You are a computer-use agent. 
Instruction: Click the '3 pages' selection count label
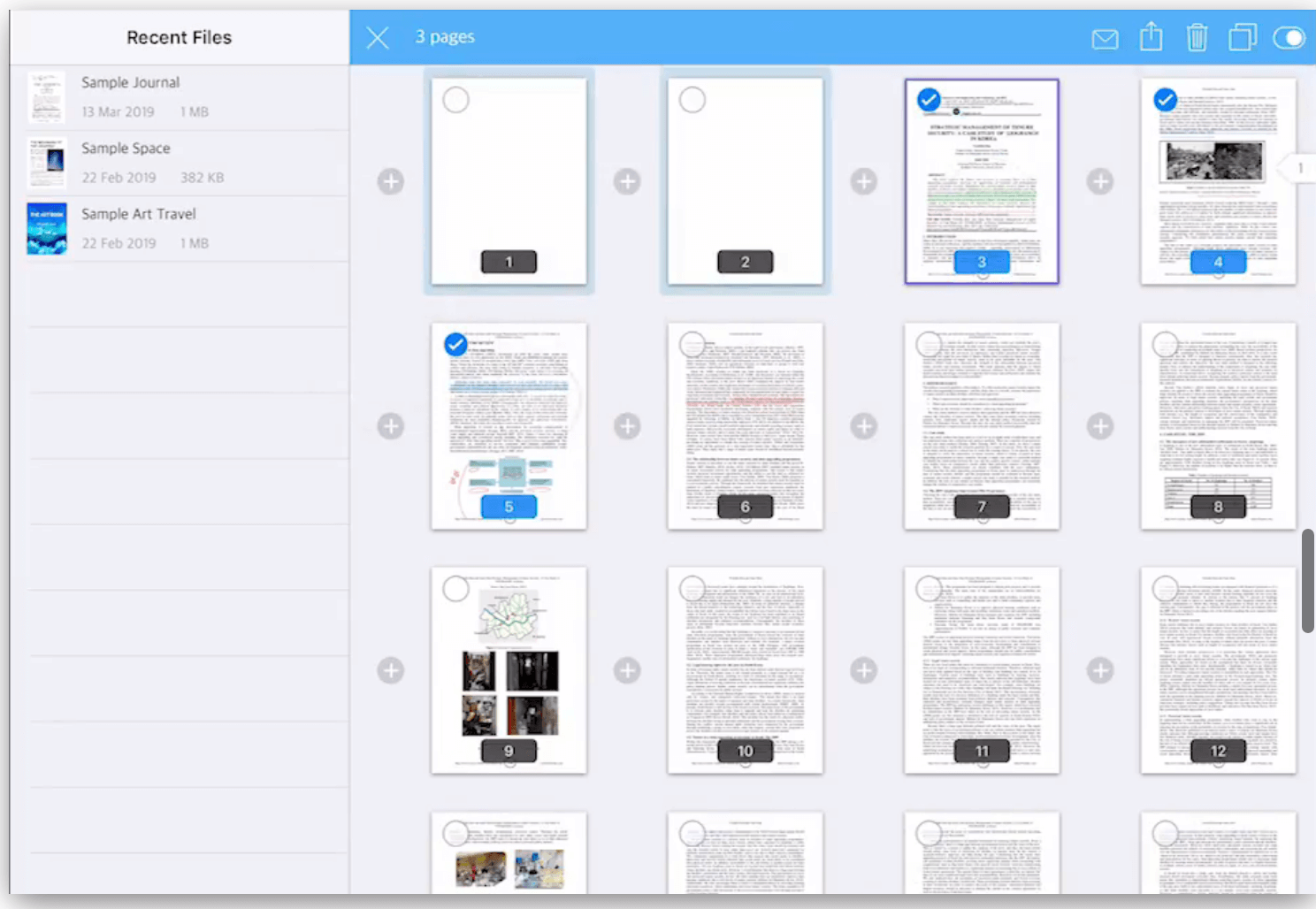click(x=445, y=37)
